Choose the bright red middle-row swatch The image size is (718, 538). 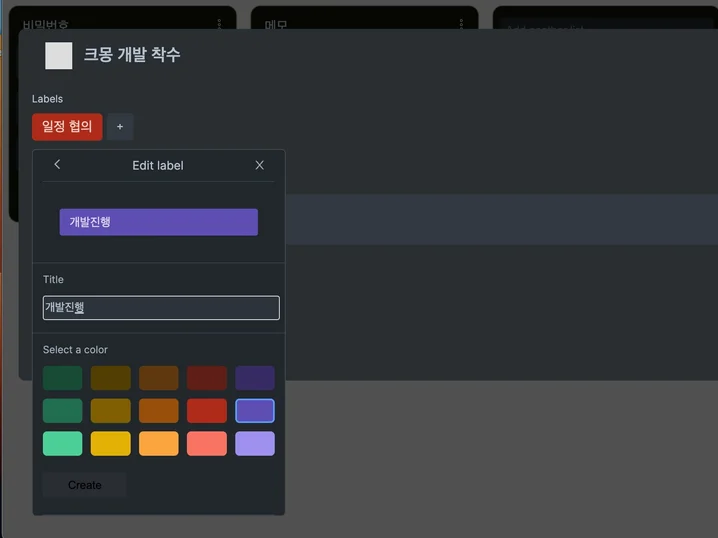[207, 411]
